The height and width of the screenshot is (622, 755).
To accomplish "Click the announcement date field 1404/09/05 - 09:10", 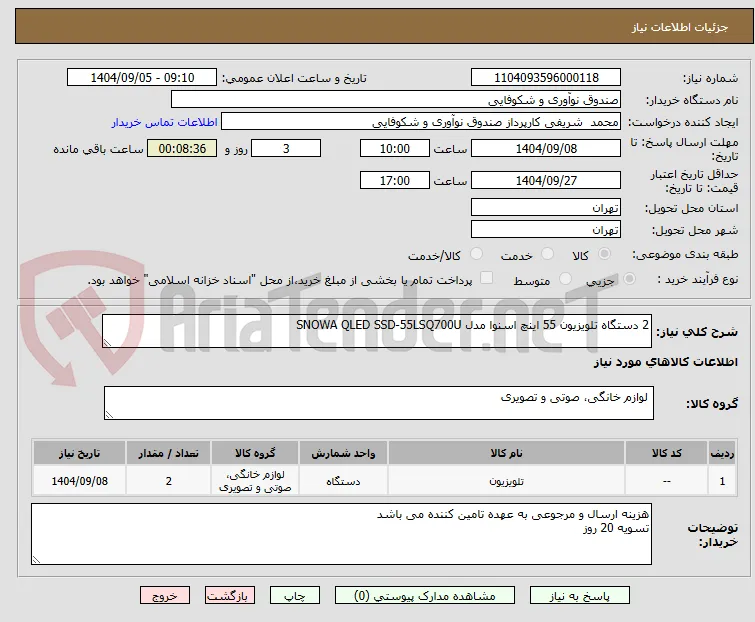I will click(142, 78).
